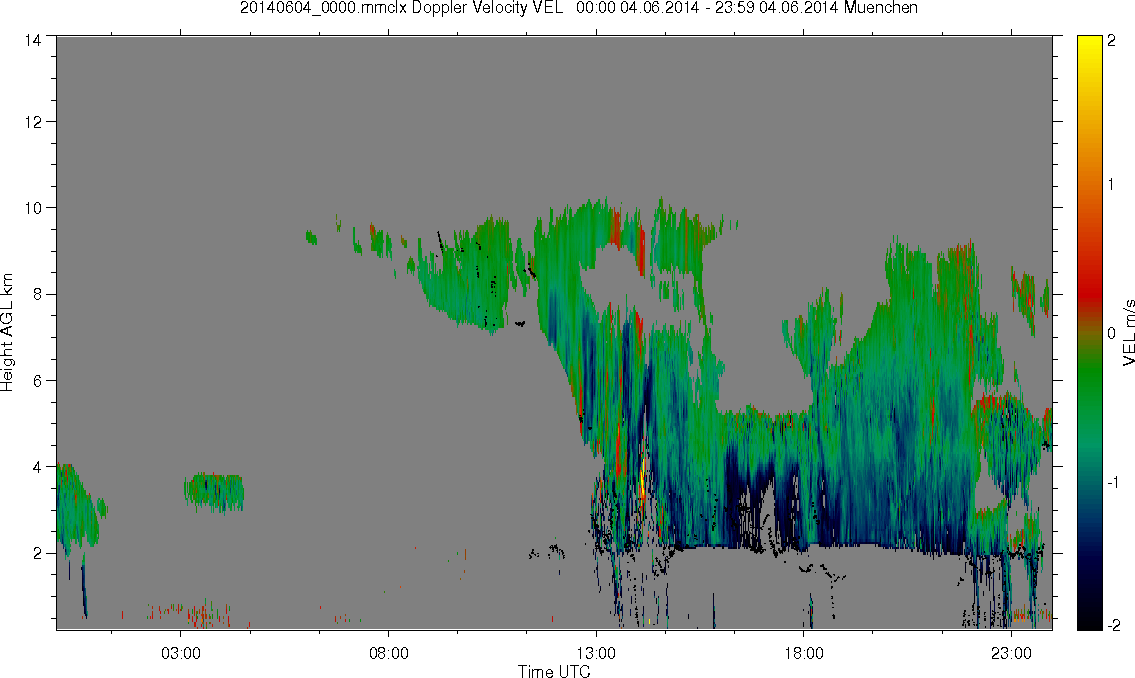The height and width of the screenshot is (678, 1135).
Task: Click the 6 km height tick label
Action: 36,381
